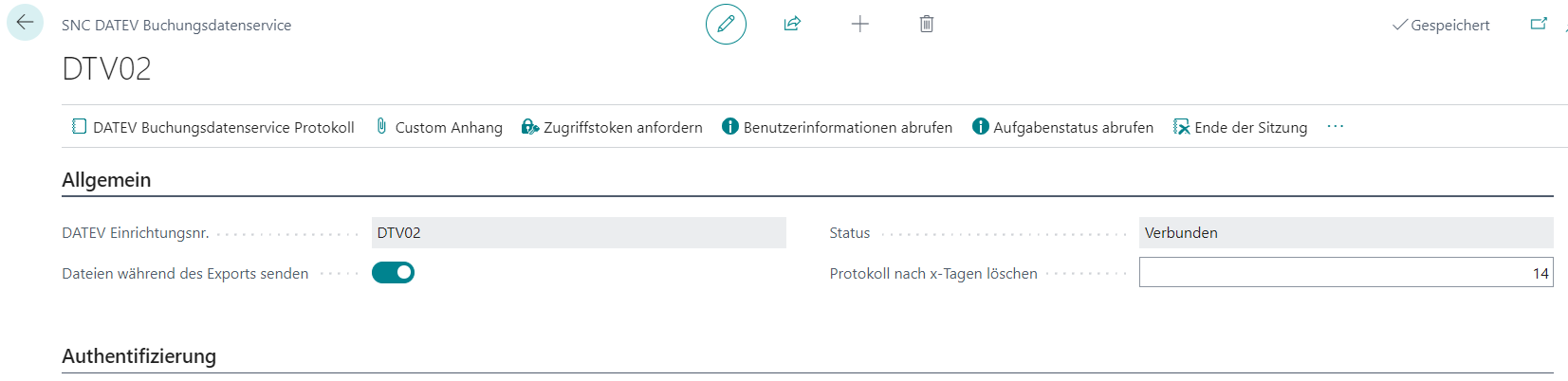Click Aufgabenstatus abrufen
The height and width of the screenshot is (381, 1568).
point(1063,127)
